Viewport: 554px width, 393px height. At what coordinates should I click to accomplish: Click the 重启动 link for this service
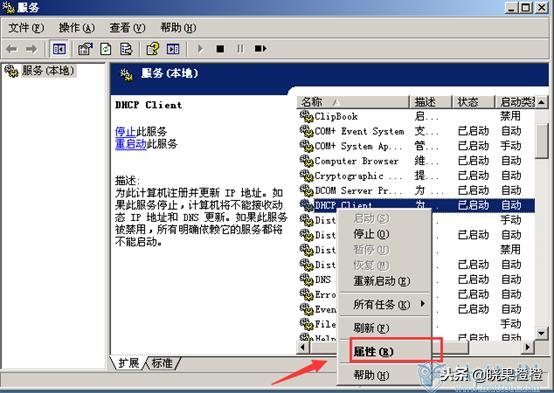131,144
